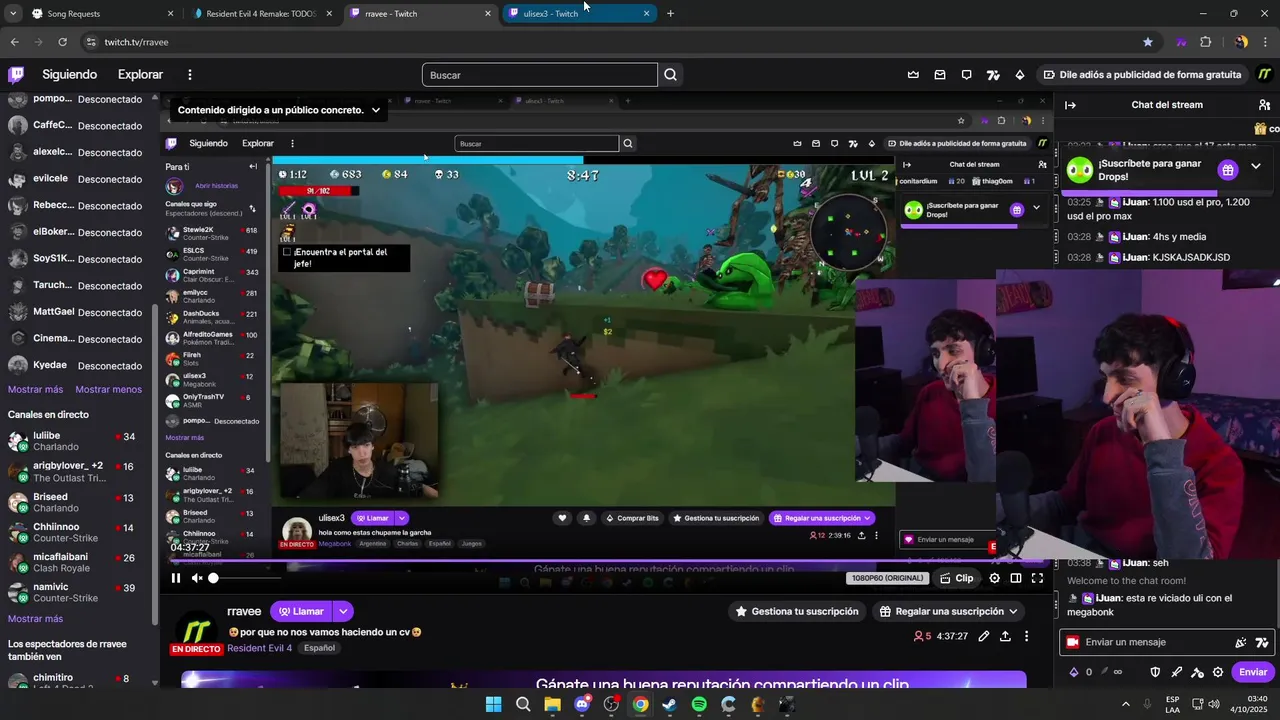Click Mostrar más under Canales en directo
This screenshot has height=720, width=1280.
[36, 618]
